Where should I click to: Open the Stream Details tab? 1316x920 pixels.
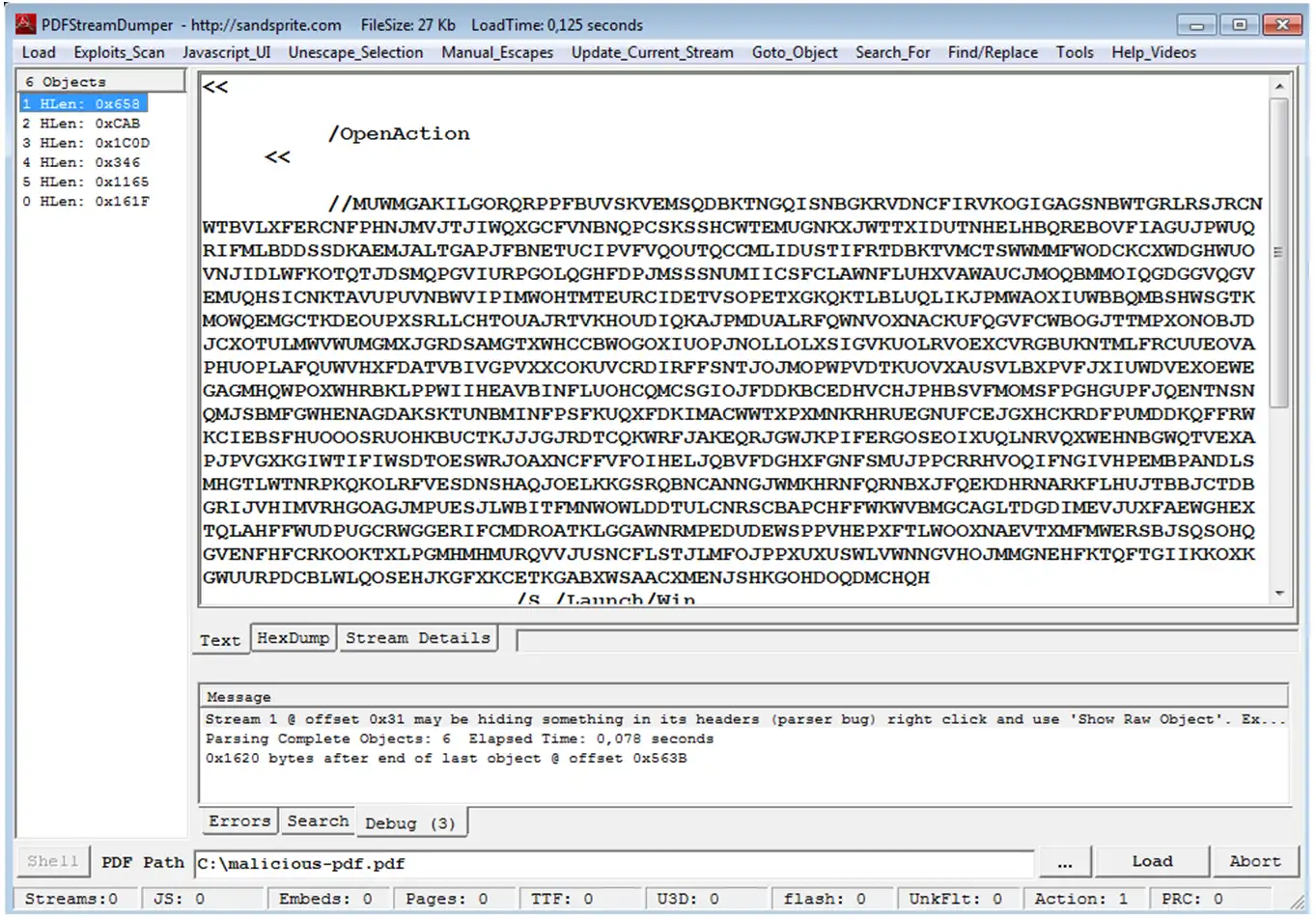[418, 638]
